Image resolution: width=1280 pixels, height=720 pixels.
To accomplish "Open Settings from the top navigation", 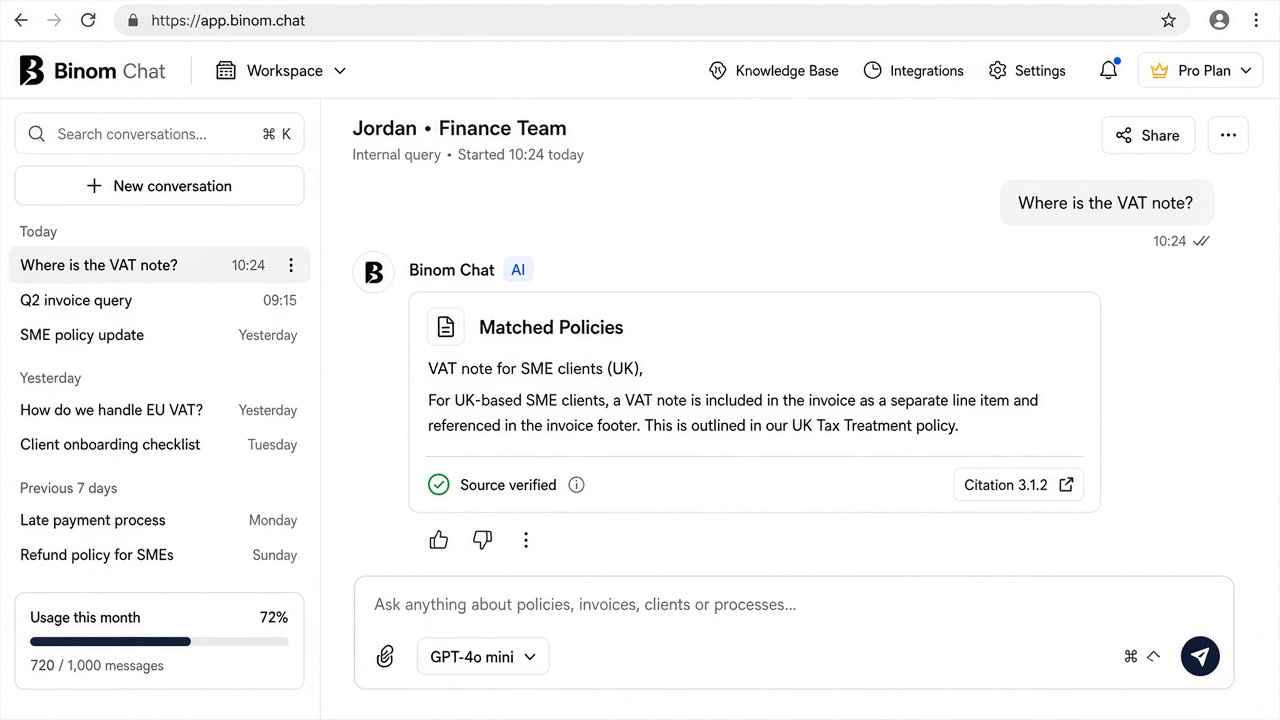I will [x=1027, y=71].
